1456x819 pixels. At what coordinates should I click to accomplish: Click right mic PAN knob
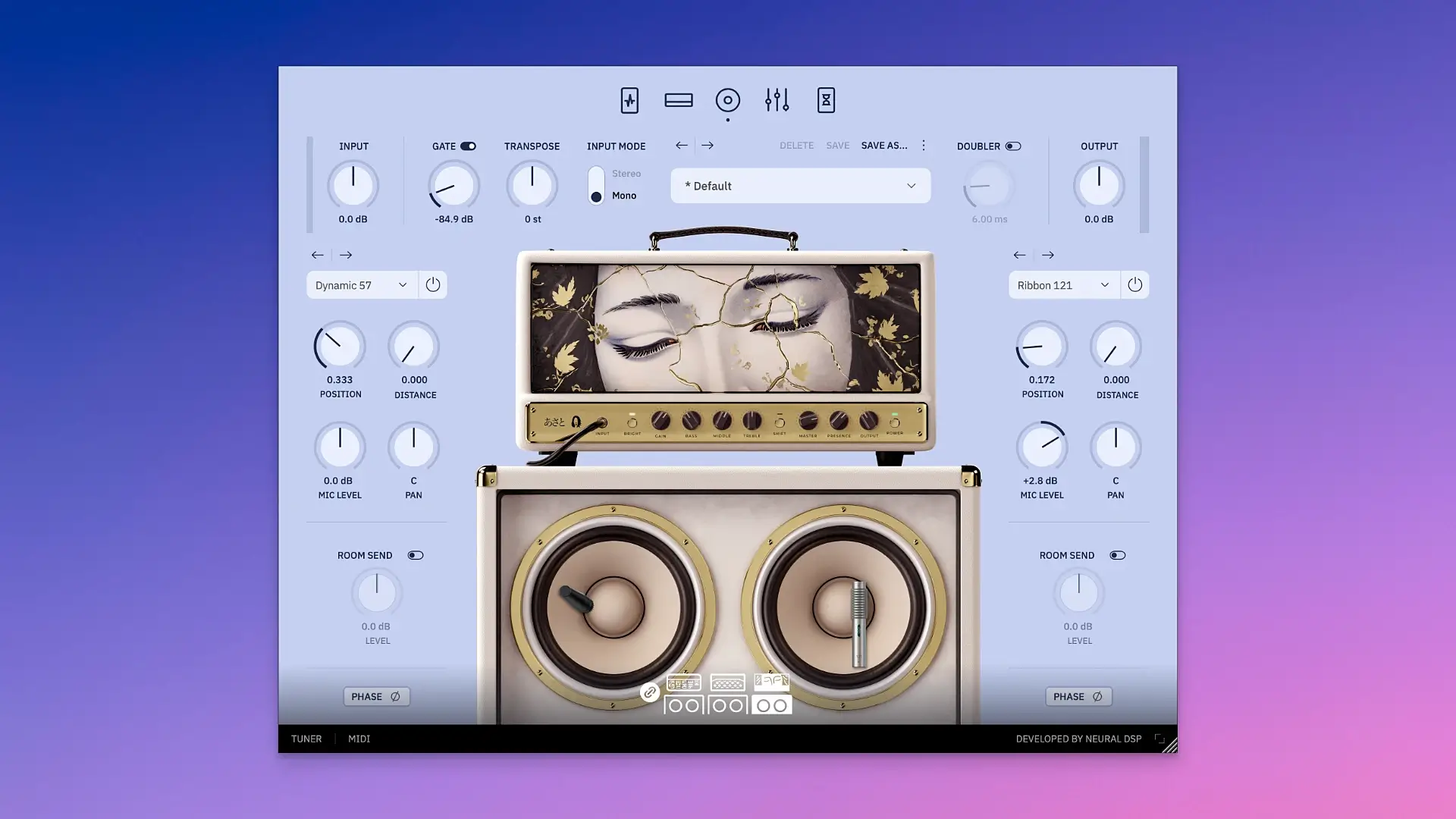[x=1116, y=447]
